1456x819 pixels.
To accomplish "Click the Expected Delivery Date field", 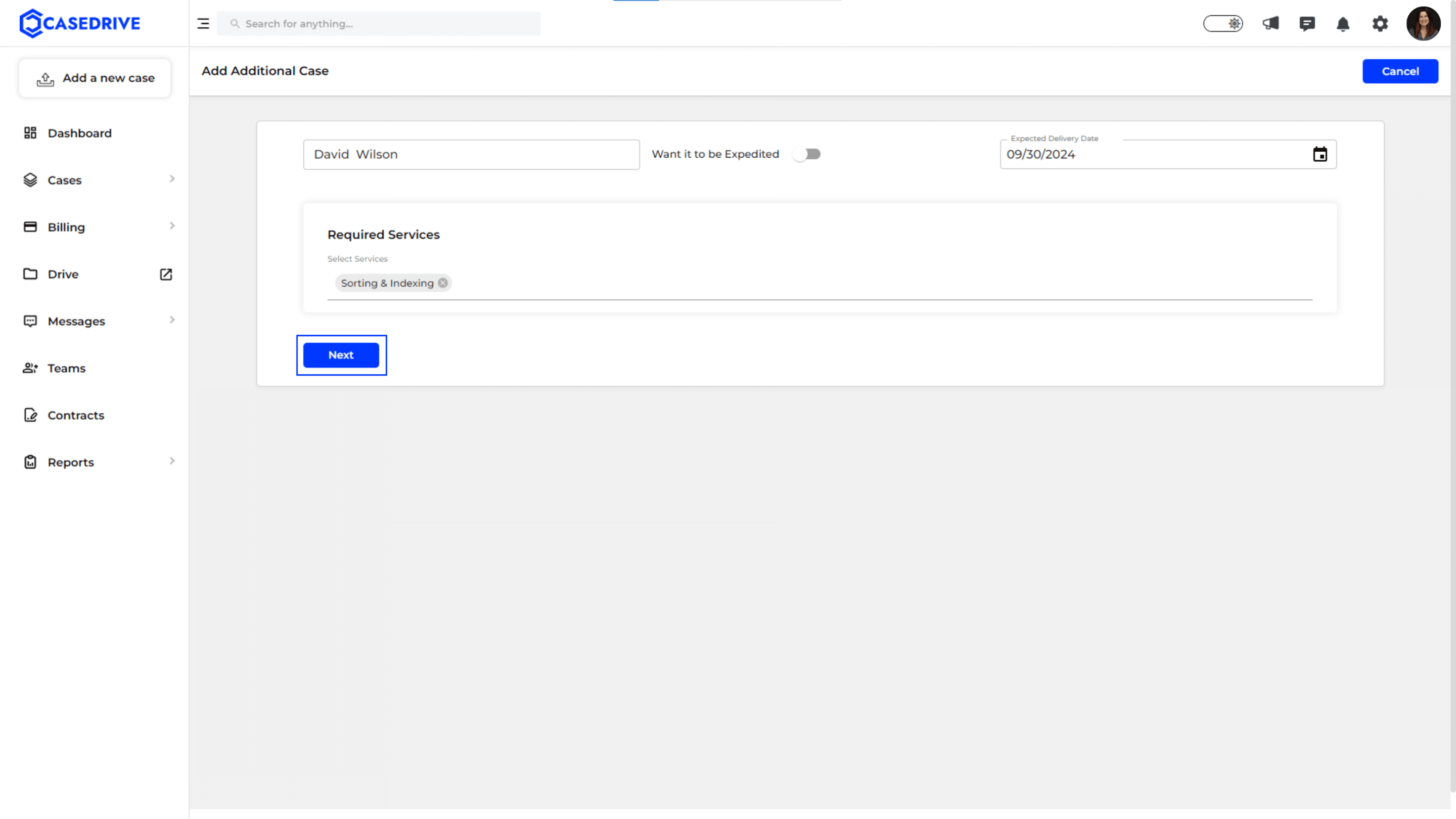I will point(1168,154).
